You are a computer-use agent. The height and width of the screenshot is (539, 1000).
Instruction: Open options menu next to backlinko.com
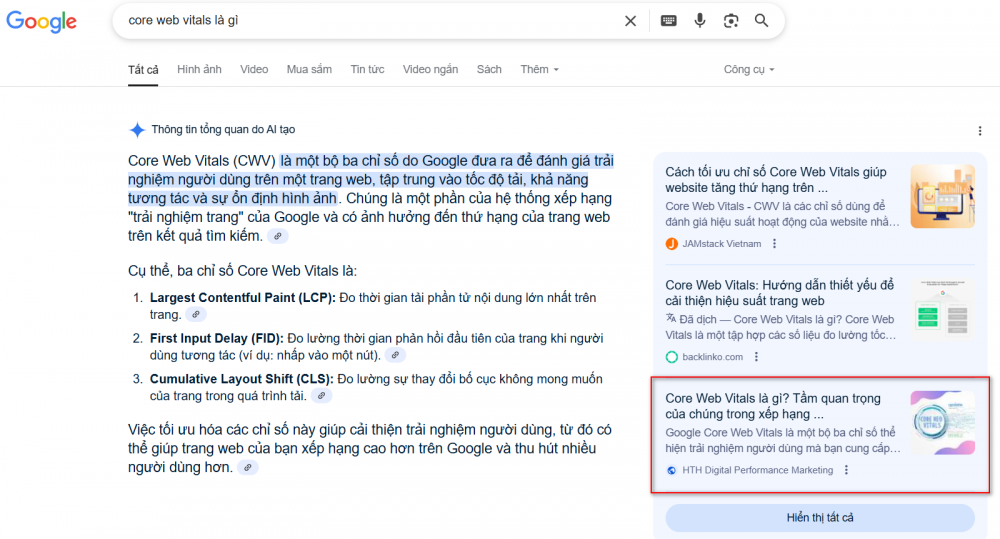pyautogui.click(x=756, y=357)
